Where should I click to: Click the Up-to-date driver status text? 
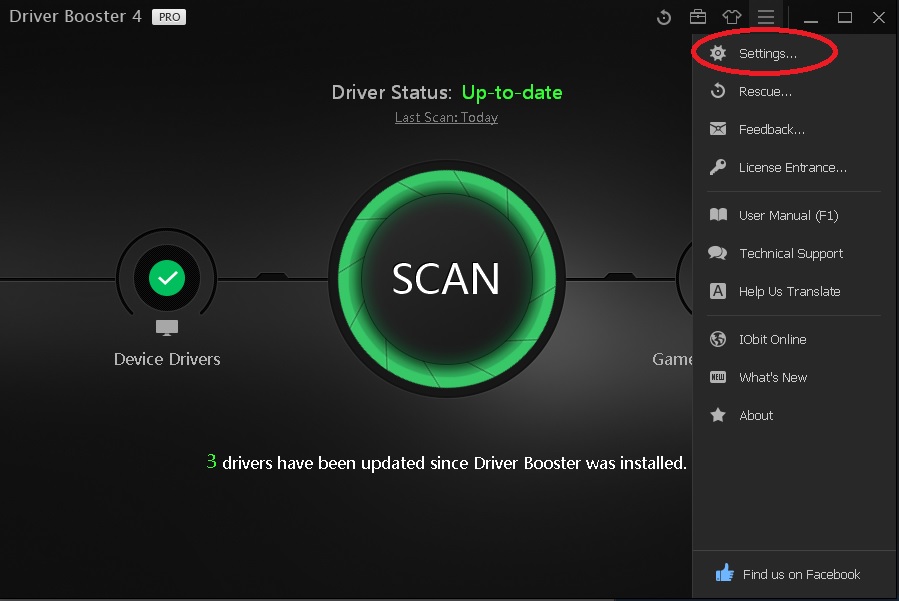coord(512,92)
